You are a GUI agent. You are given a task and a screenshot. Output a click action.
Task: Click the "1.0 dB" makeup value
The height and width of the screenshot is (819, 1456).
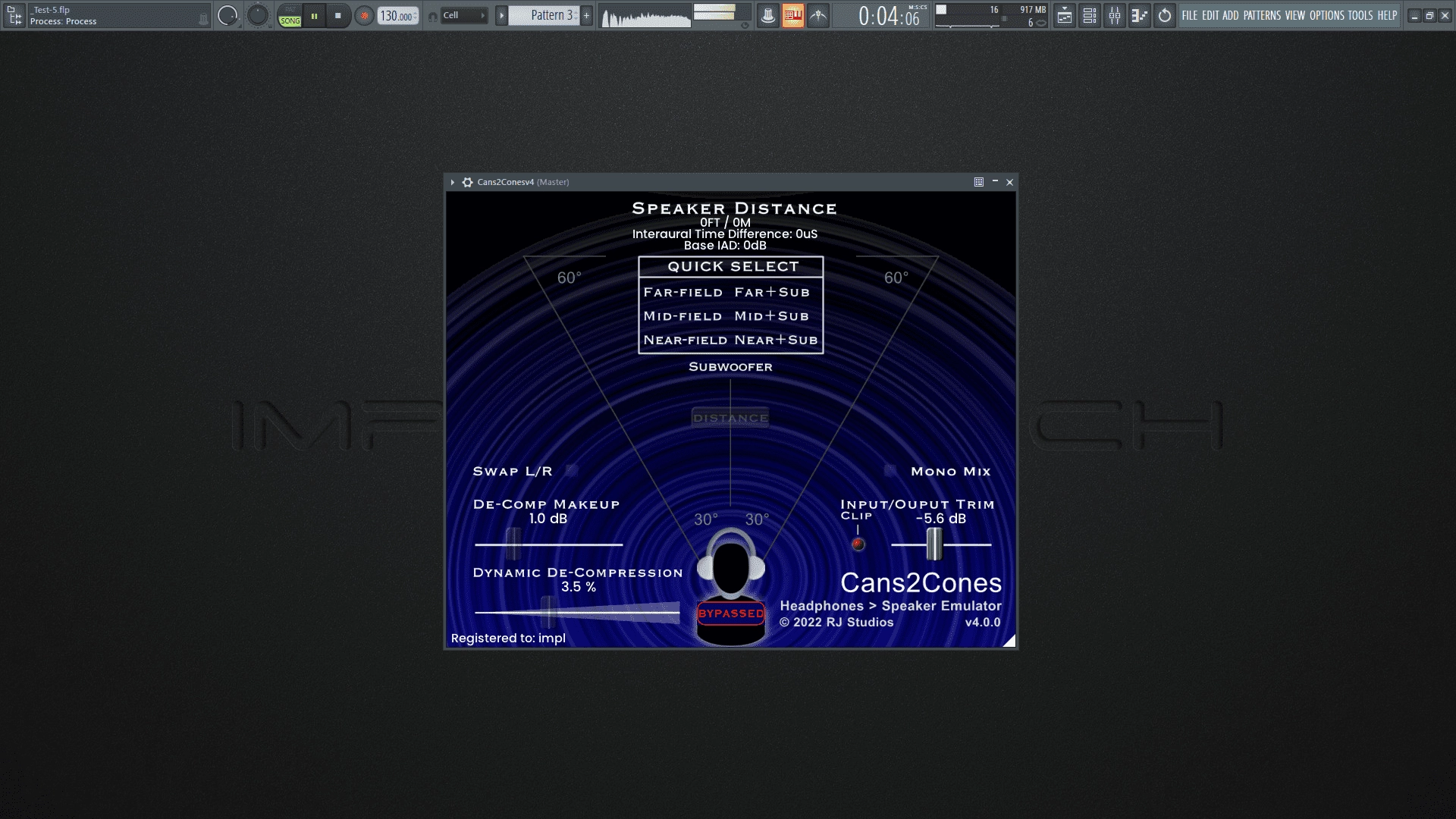click(548, 519)
